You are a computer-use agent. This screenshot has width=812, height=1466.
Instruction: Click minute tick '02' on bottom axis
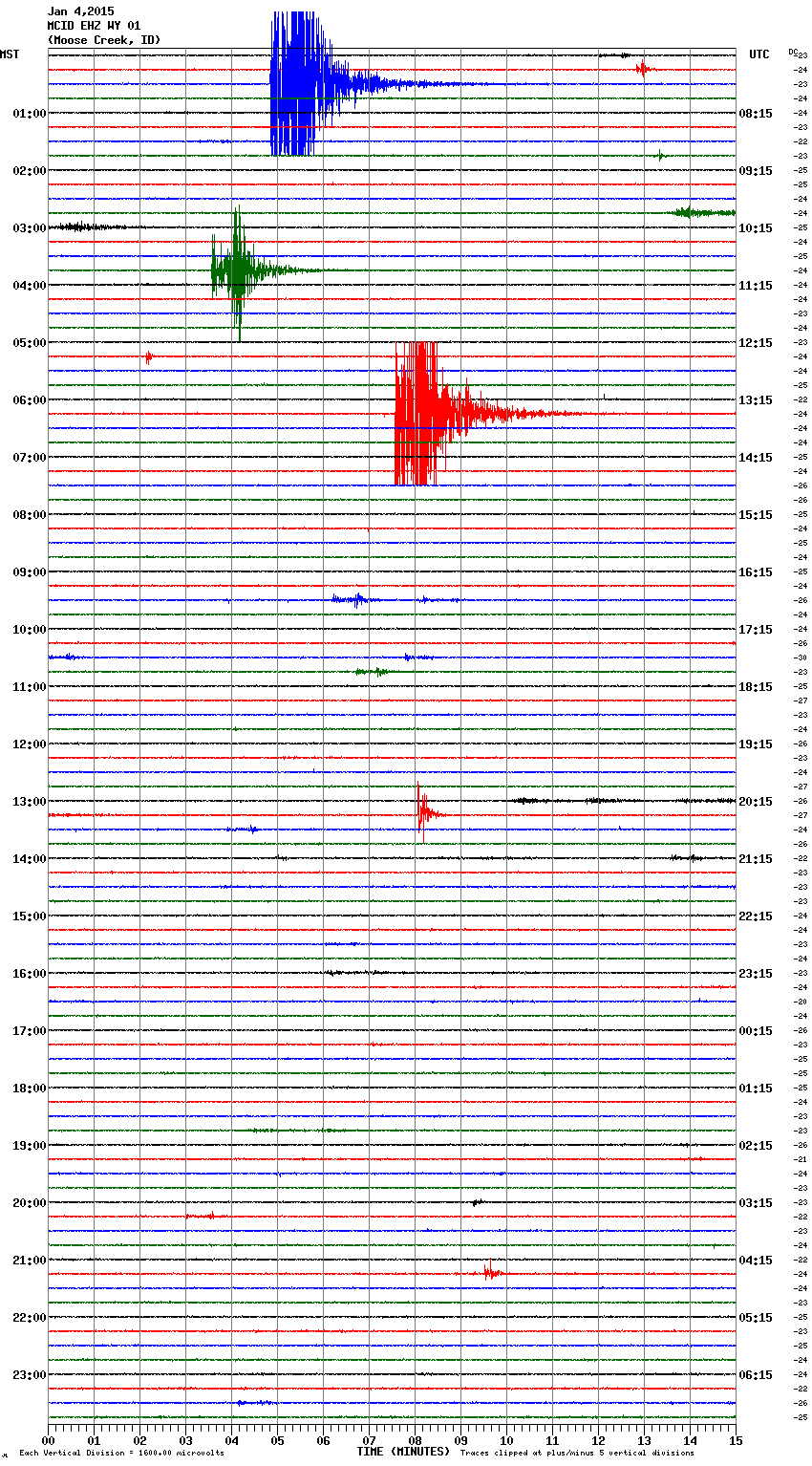139,1440
